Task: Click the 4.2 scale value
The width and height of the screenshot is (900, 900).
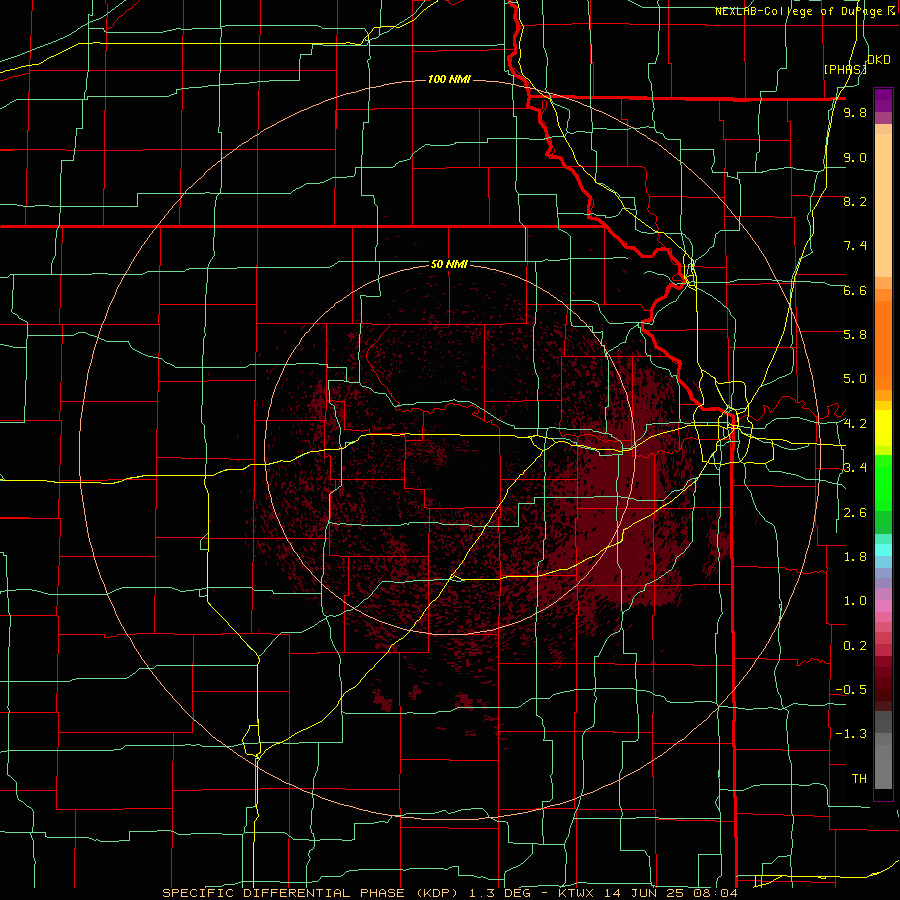Action: pos(855,424)
